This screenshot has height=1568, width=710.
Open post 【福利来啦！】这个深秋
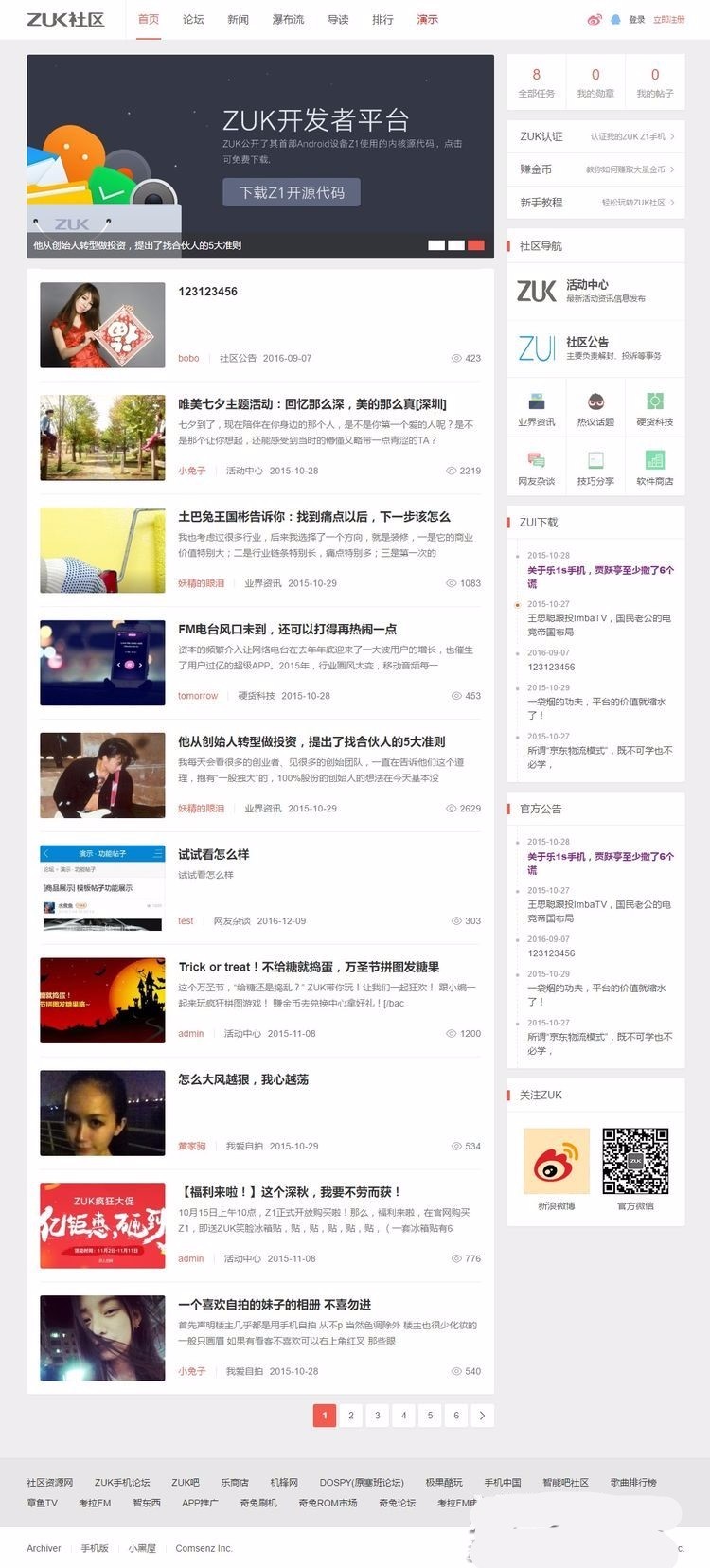(x=291, y=1192)
